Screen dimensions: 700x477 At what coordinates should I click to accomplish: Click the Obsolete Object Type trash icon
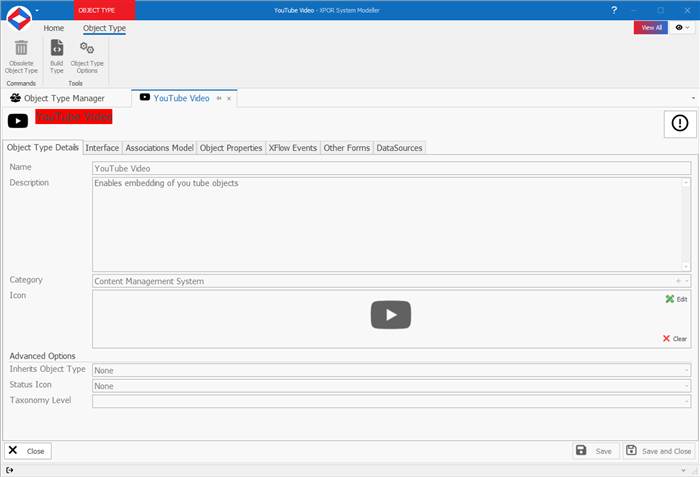click(x=21, y=48)
